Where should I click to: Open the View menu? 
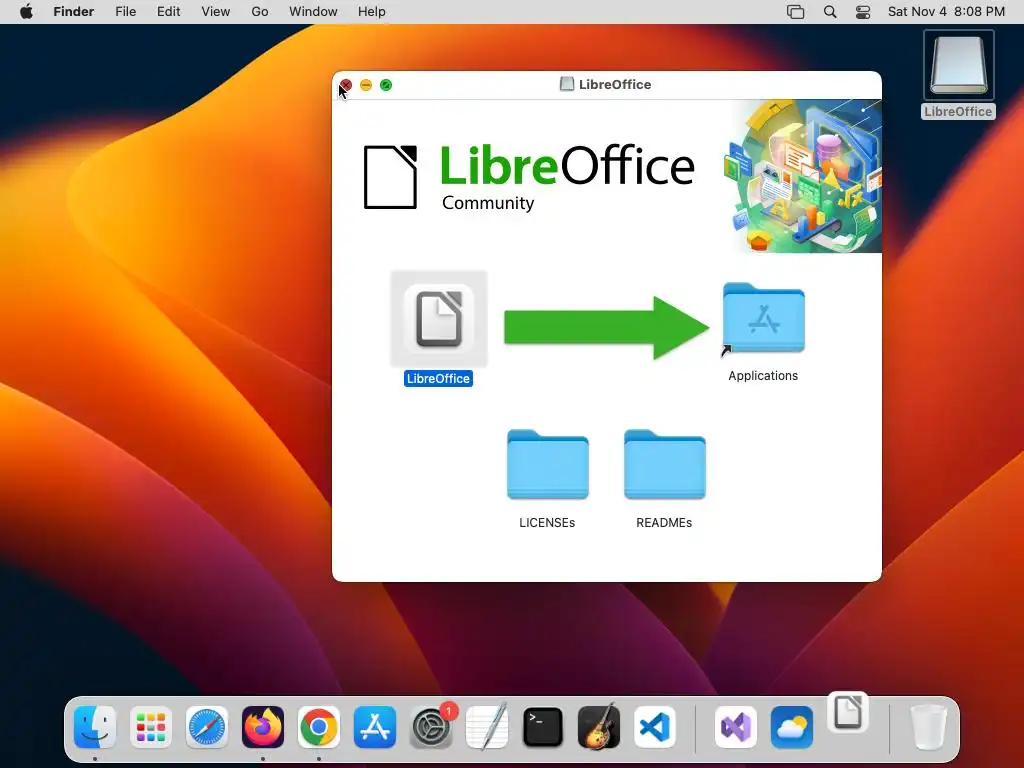coord(216,12)
